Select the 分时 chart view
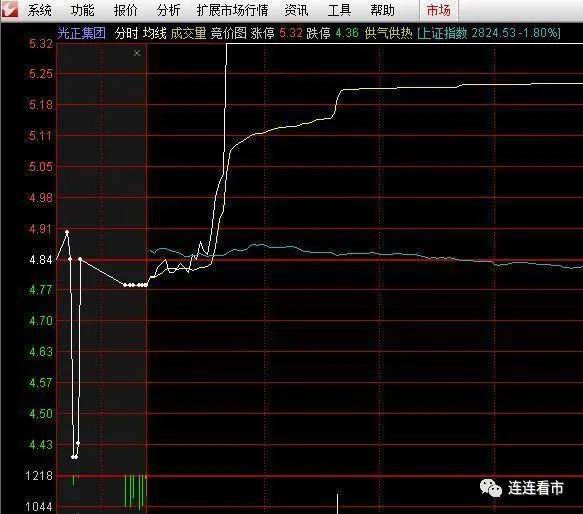The height and width of the screenshot is (514, 583). pyautogui.click(x=126, y=33)
